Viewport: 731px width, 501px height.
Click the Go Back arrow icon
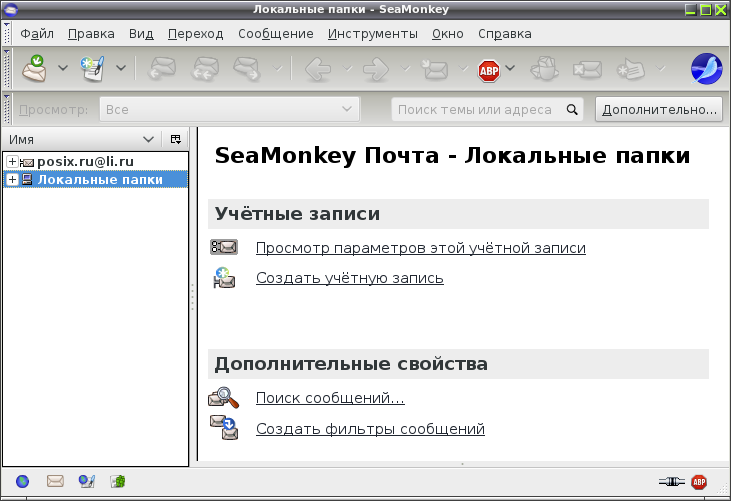click(x=318, y=69)
